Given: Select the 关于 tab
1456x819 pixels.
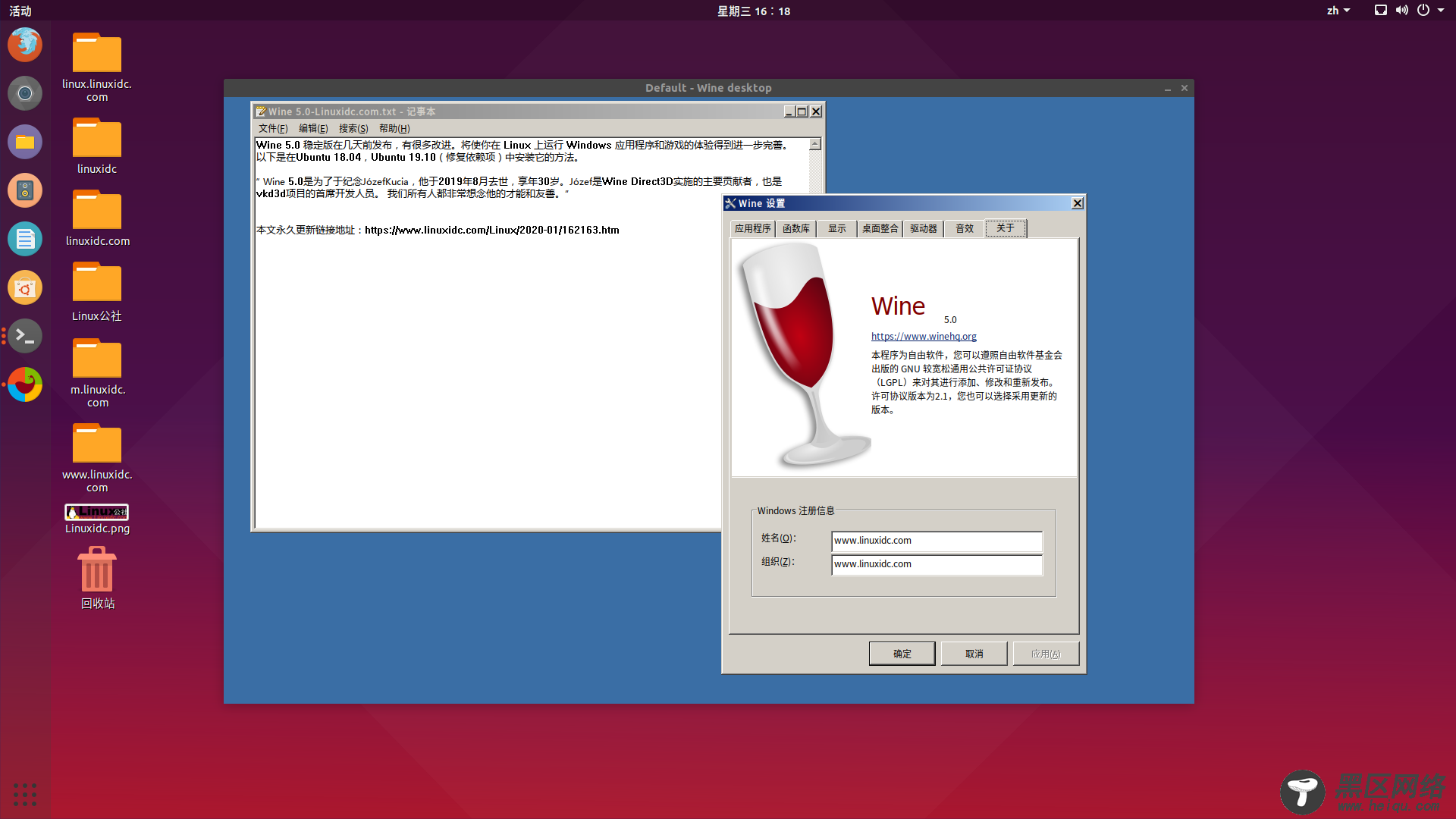Looking at the screenshot, I should pyautogui.click(x=1006, y=227).
